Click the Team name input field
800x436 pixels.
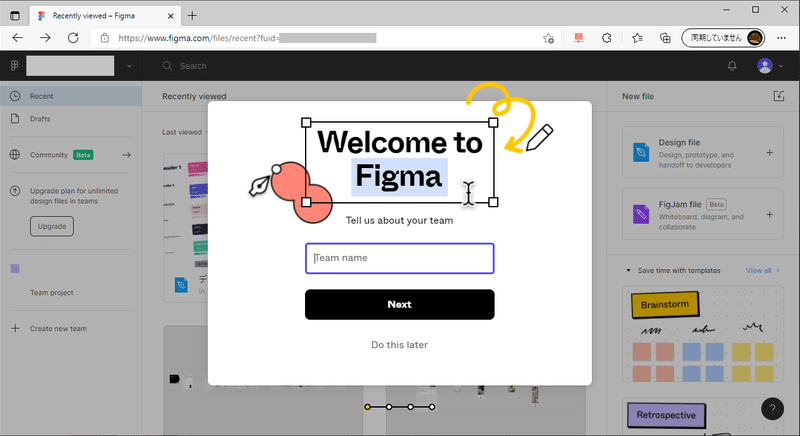click(x=399, y=258)
